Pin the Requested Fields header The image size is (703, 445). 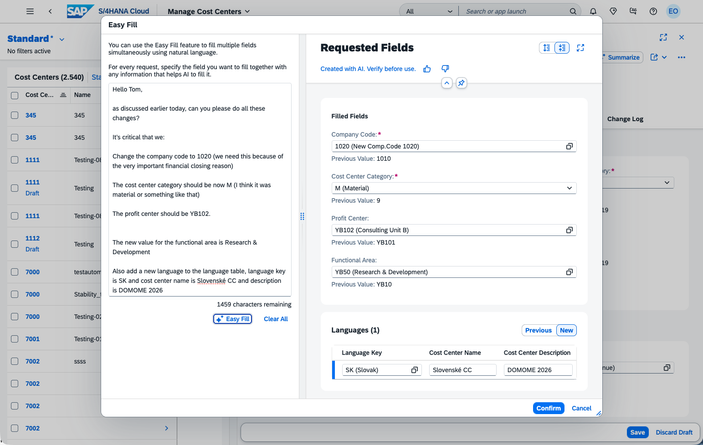click(461, 83)
